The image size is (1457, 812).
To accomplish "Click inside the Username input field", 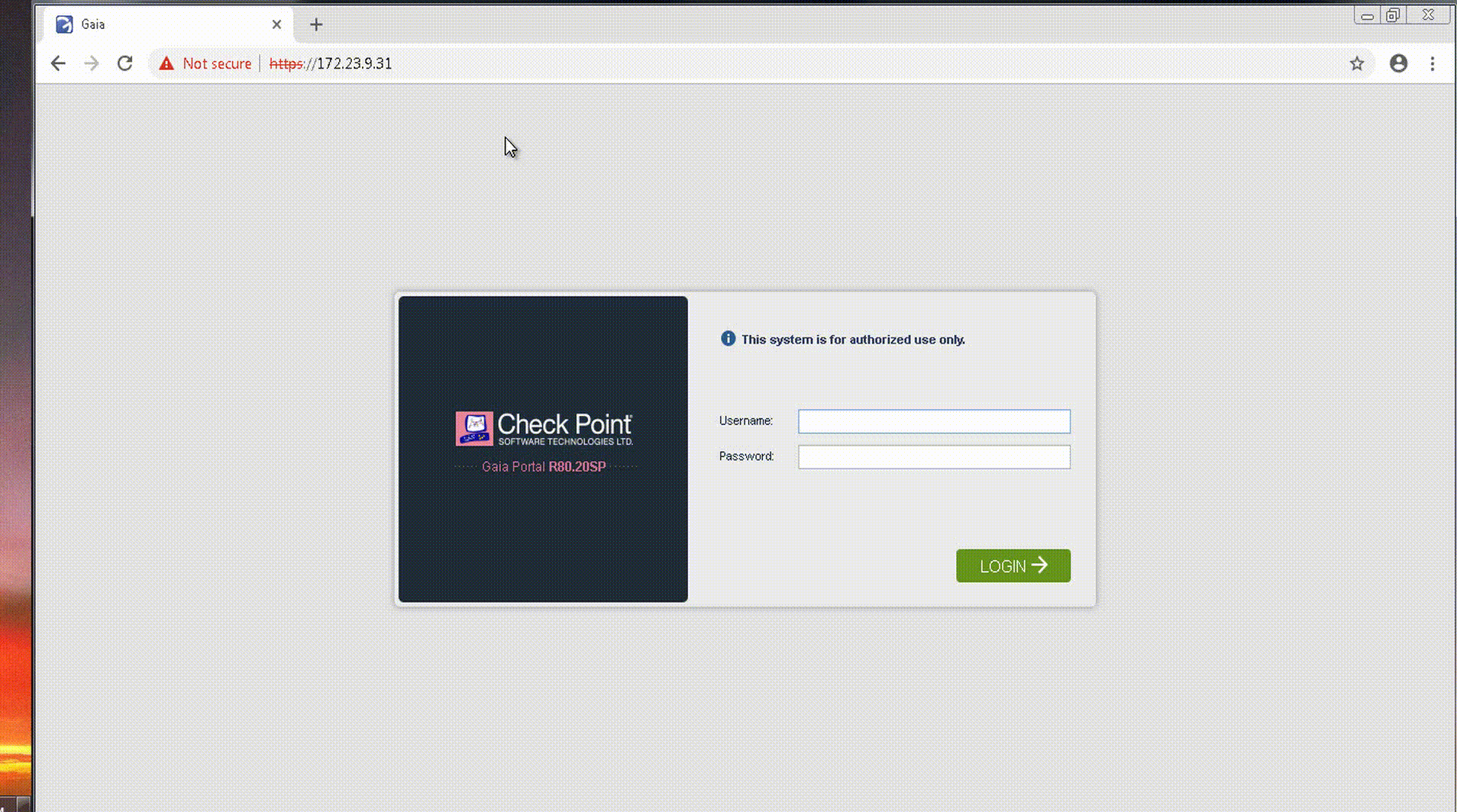I will (x=933, y=420).
